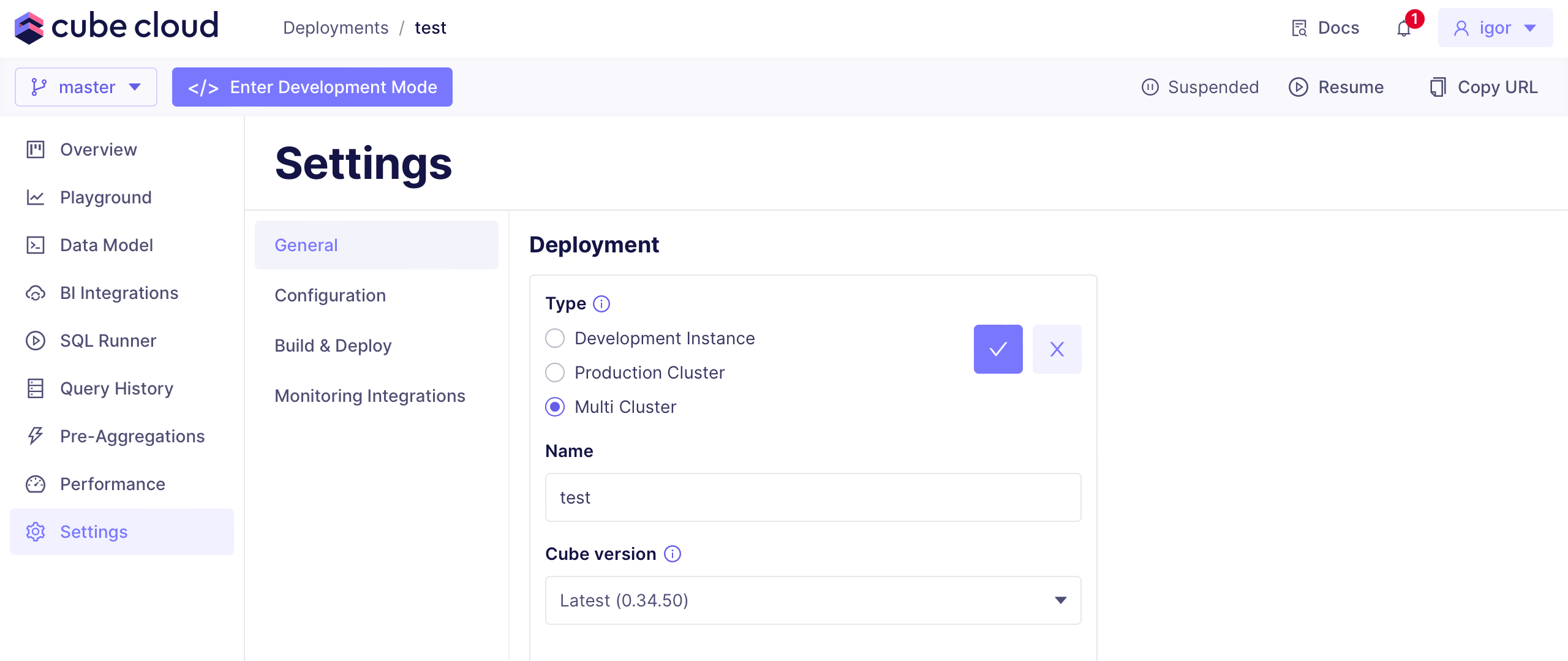Viewport: 1568px width, 661px height.
Task: Open the master branch dropdown
Action: coord(86,87)
